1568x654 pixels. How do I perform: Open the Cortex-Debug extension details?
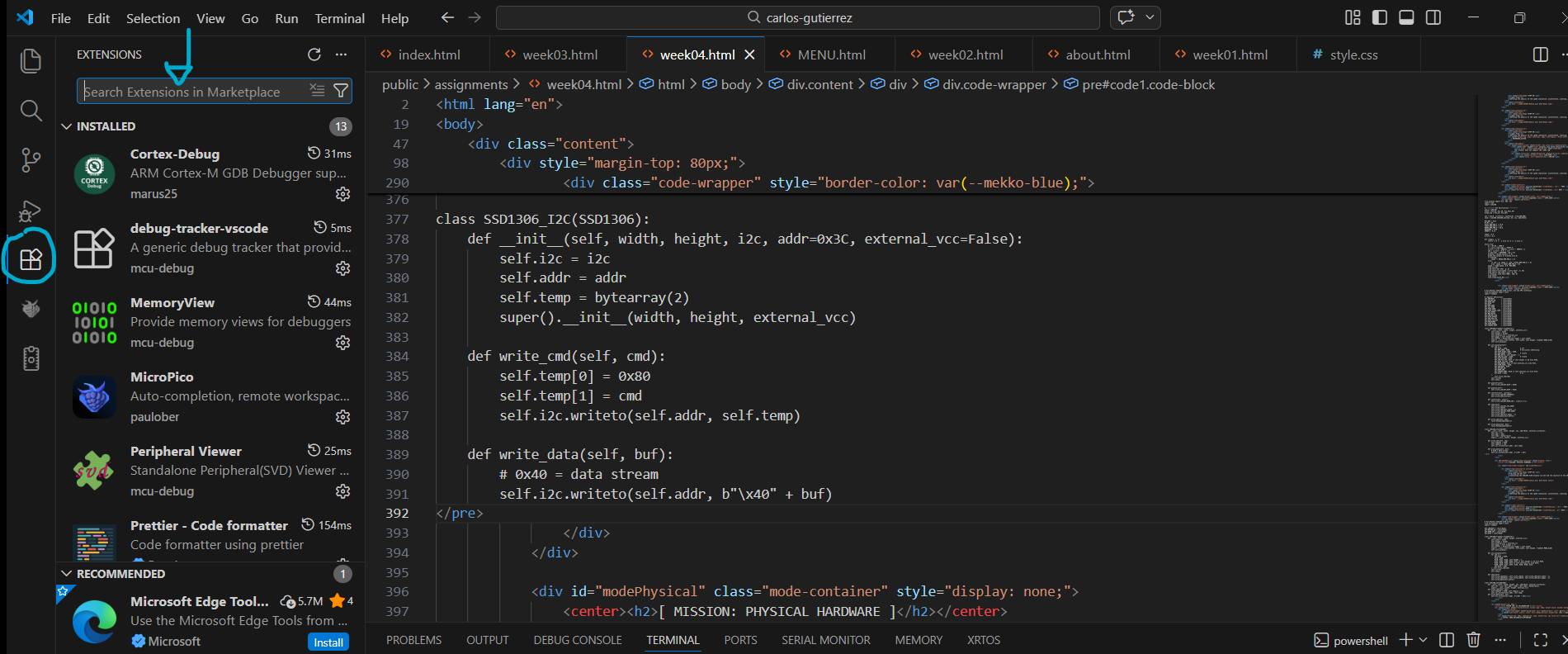pyautogui.click(x=211, y=173)
